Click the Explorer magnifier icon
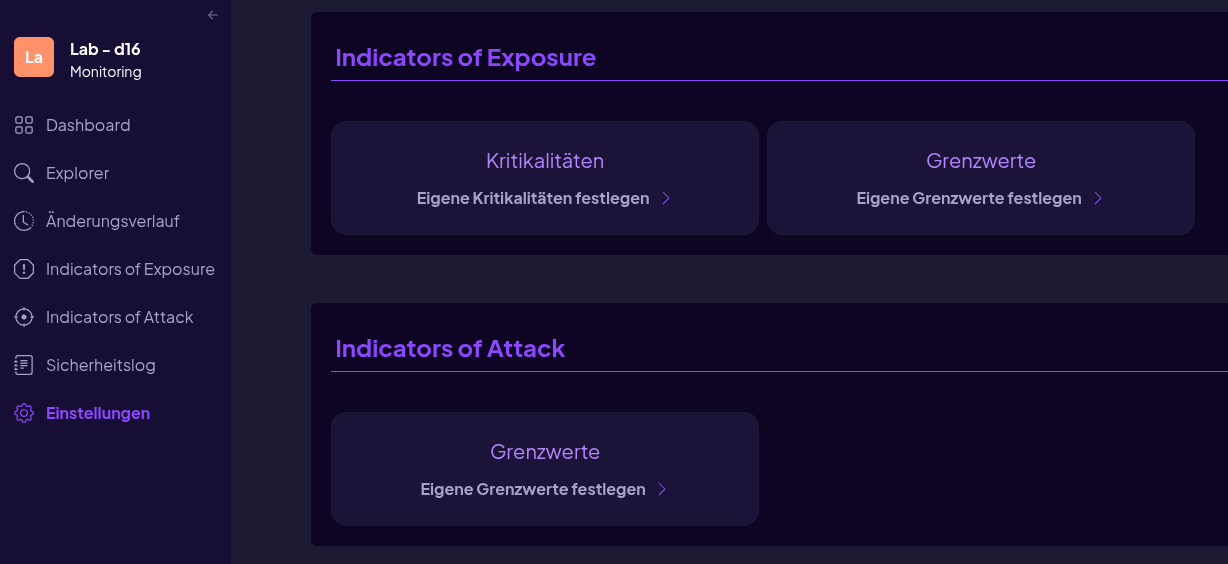The height and width of the screenshot is (564, 1228). pos(24,173)
